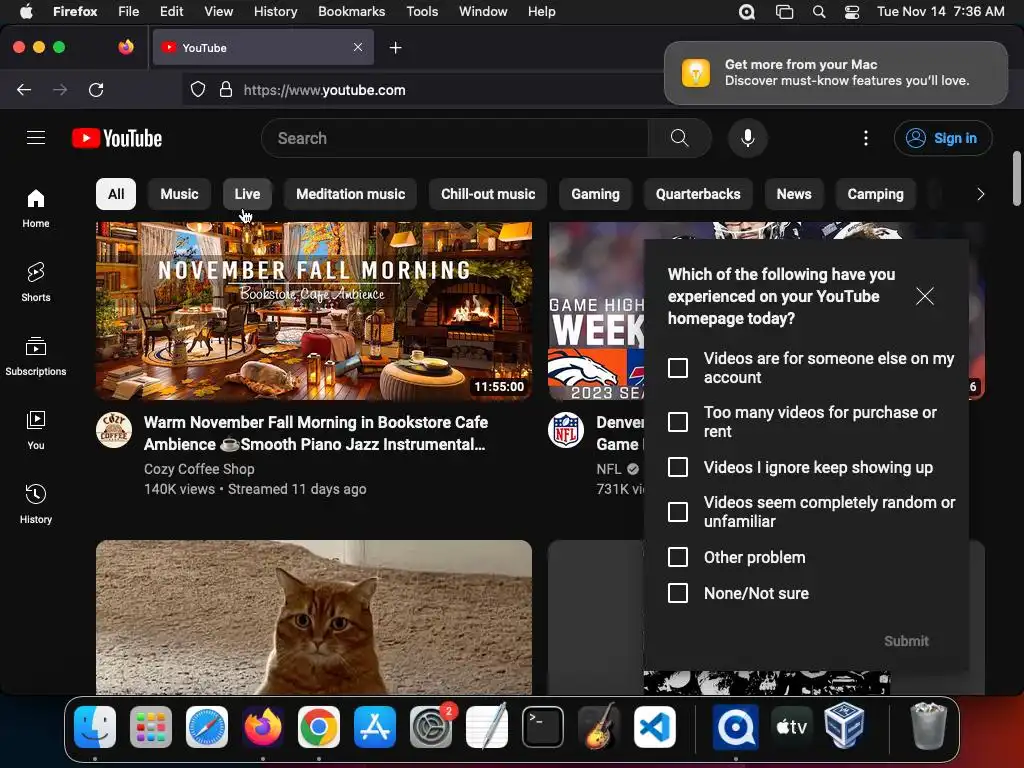Select the All filter chip

tap(116, 194)
